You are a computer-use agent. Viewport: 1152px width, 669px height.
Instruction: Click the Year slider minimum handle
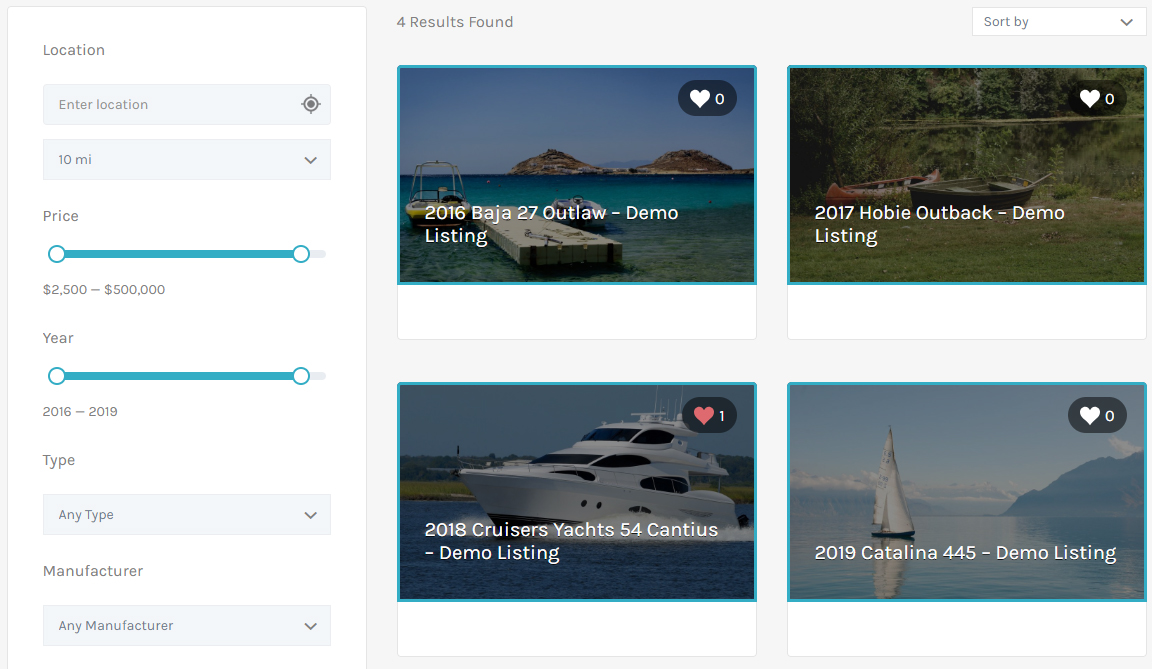pyautogui.click(x=57, y=376)
